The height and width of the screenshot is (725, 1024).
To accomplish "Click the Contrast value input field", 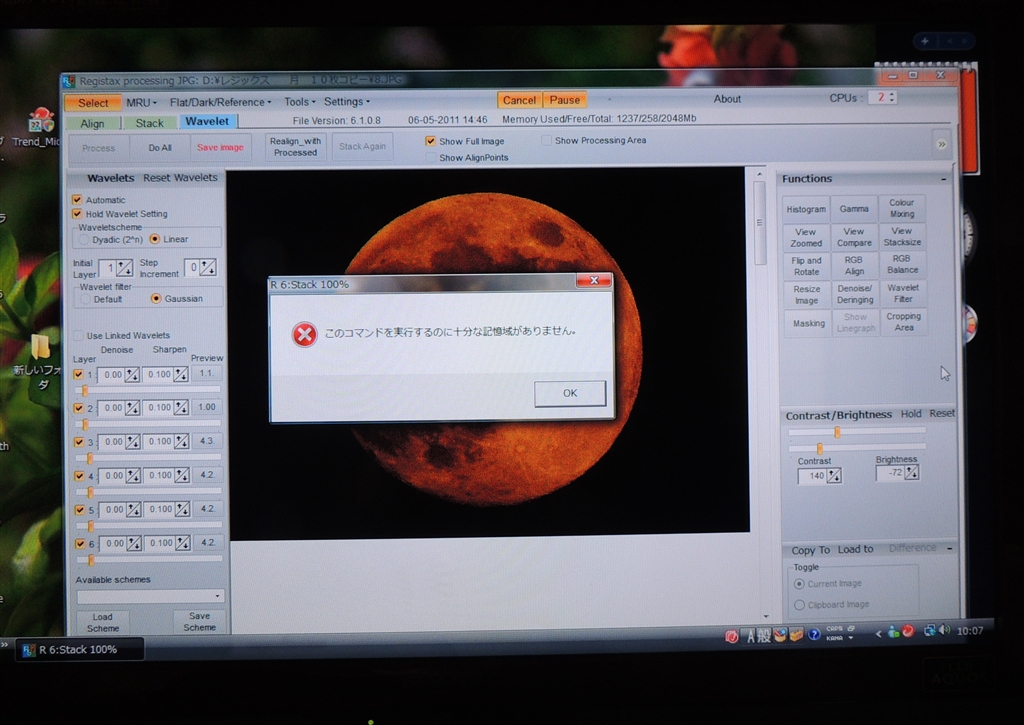I will [812, 476].
